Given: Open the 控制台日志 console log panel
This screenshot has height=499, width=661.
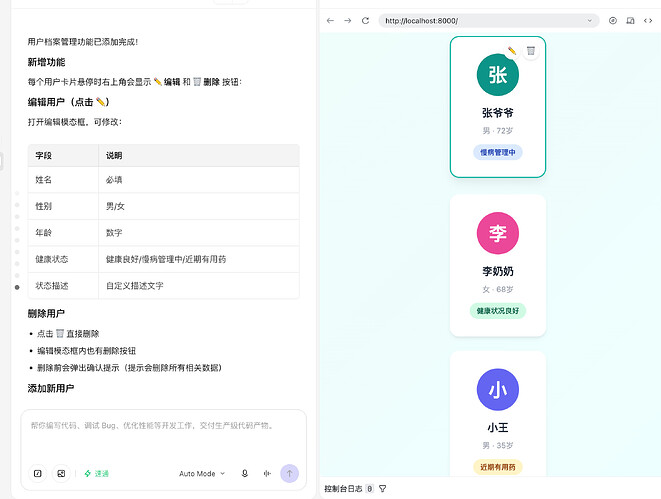Looking at the screenshot, I should pos(343,488).
